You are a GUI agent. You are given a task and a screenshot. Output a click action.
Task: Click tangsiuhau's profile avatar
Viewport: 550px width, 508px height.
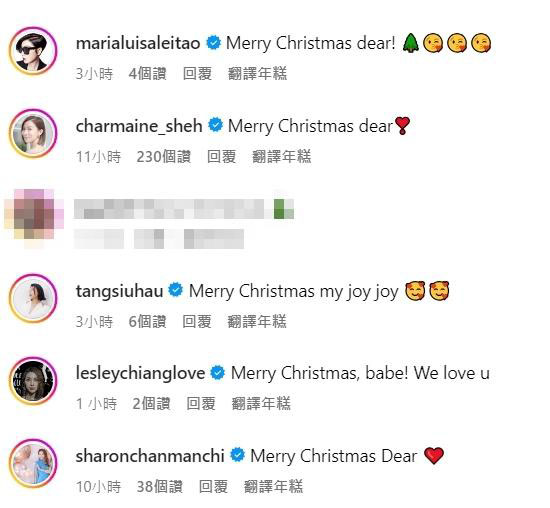(33, 299)
